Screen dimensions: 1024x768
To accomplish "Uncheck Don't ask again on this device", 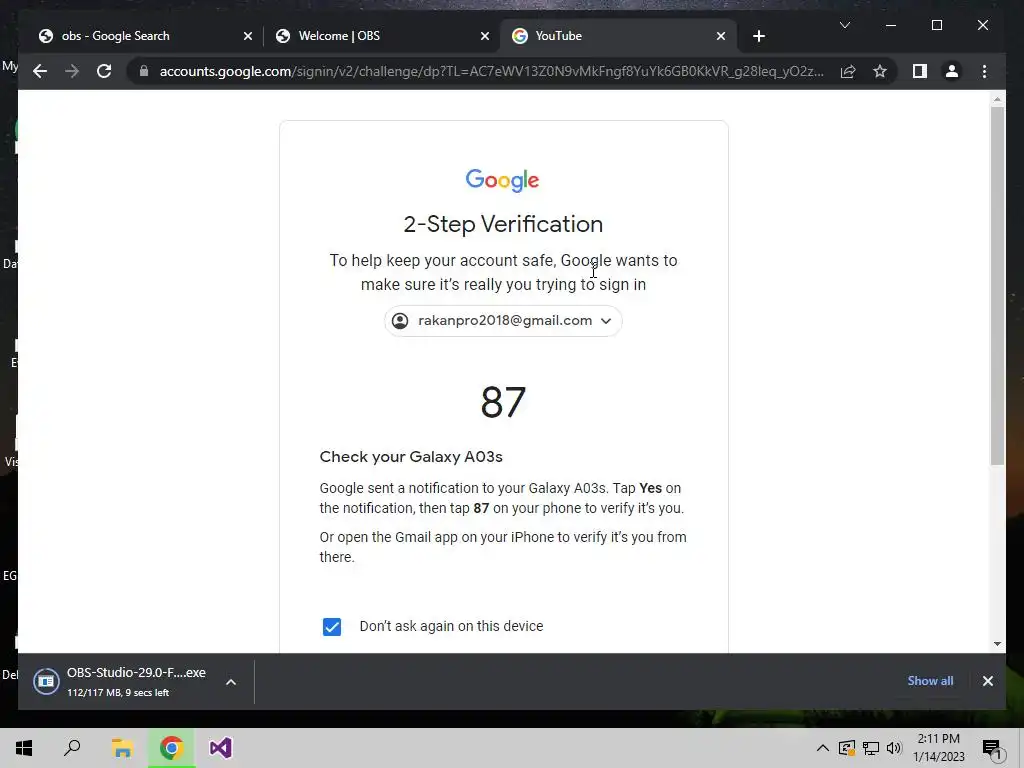I will [332, 626].
